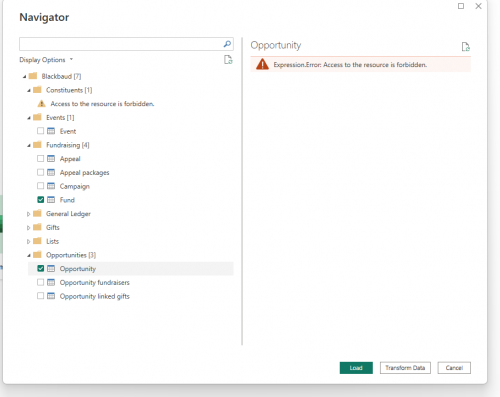This screenshot has height=397, width=500.
Task: Click the Lists folder icon
Action: coord(37,241)
